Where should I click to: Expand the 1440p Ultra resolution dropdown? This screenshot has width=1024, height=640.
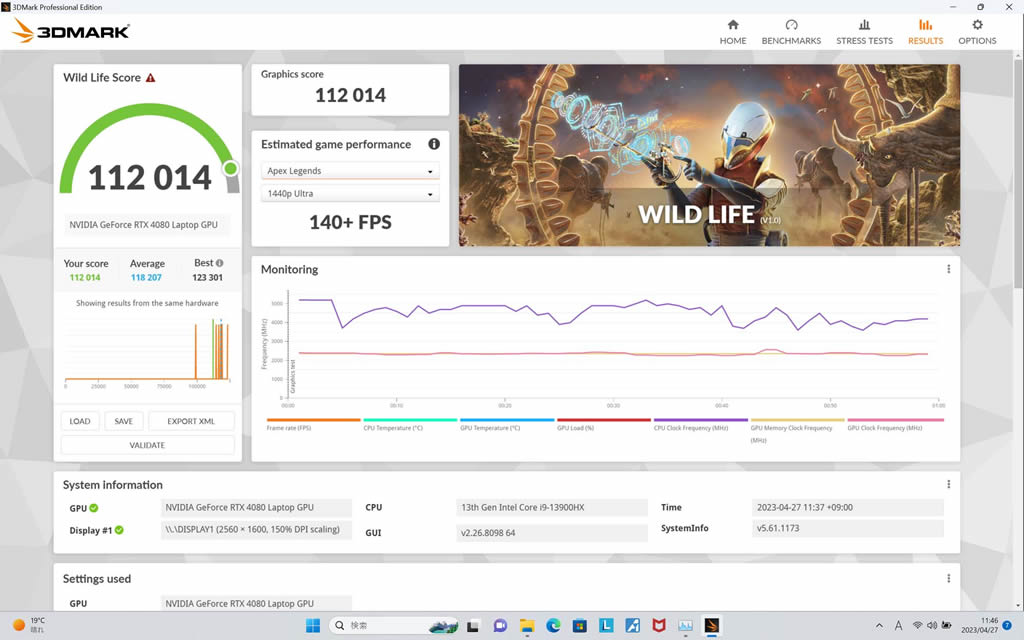pos(350,194)
